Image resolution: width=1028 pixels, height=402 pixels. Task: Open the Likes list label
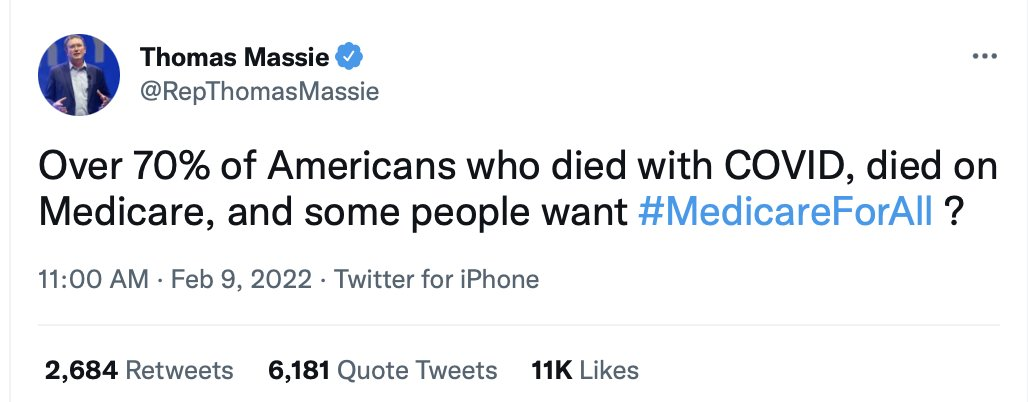click(x=609, y=371)
